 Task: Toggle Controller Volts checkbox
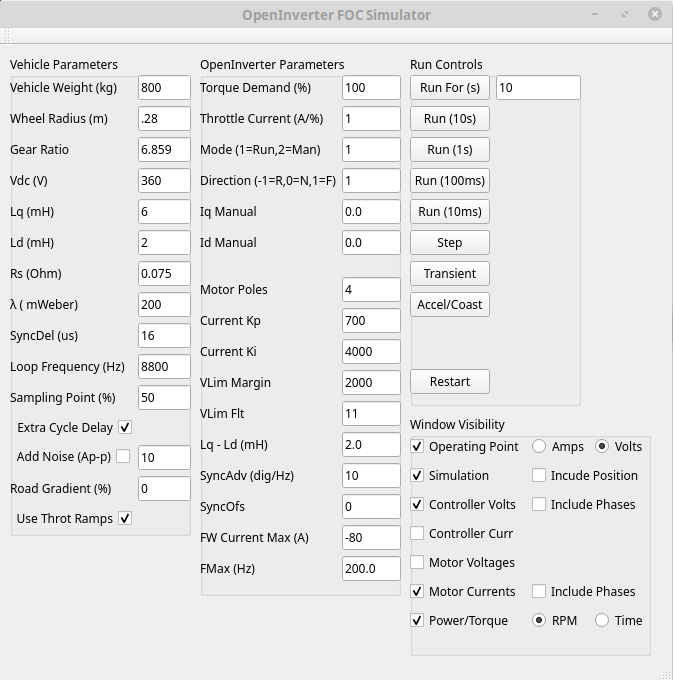point(417,504)
